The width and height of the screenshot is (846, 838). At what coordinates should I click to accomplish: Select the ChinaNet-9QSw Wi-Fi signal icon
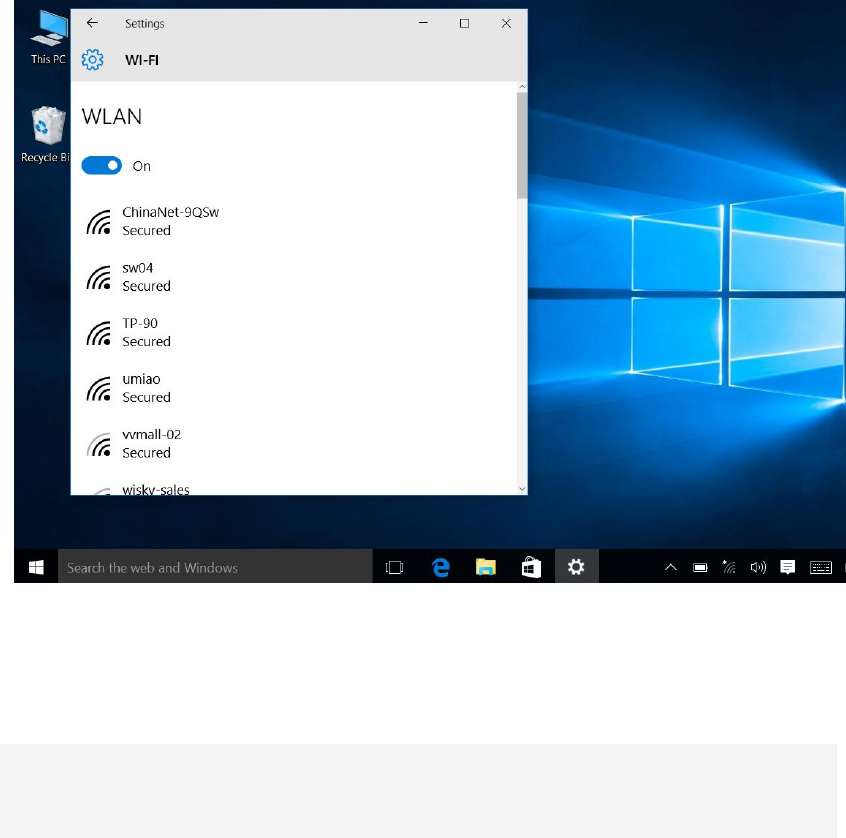point(99,222)
